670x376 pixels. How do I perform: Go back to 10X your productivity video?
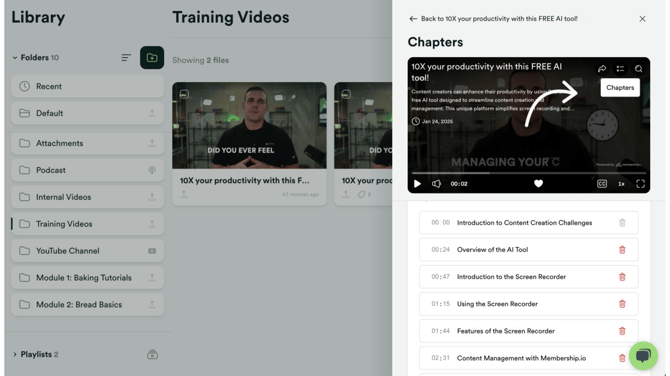pyautogui.click(x=493, y=19)
